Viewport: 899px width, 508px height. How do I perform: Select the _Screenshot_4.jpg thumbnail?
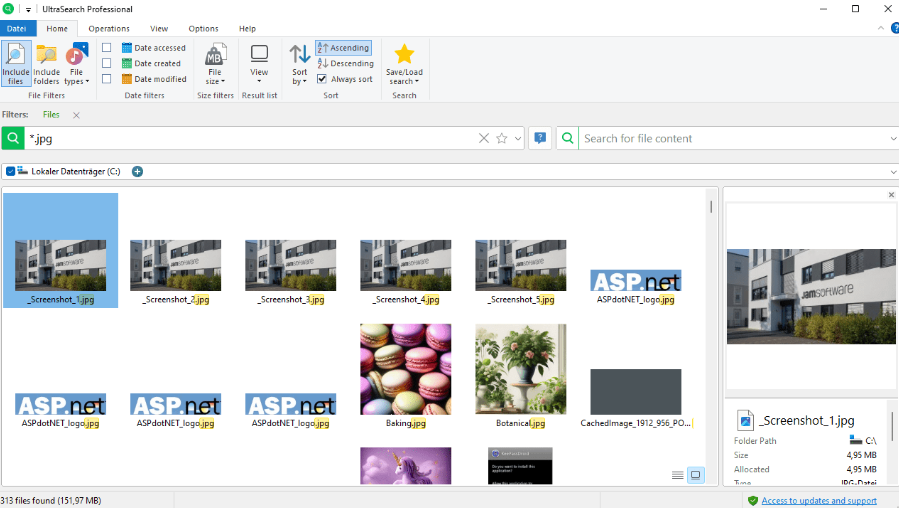click(x=405, y=265)
